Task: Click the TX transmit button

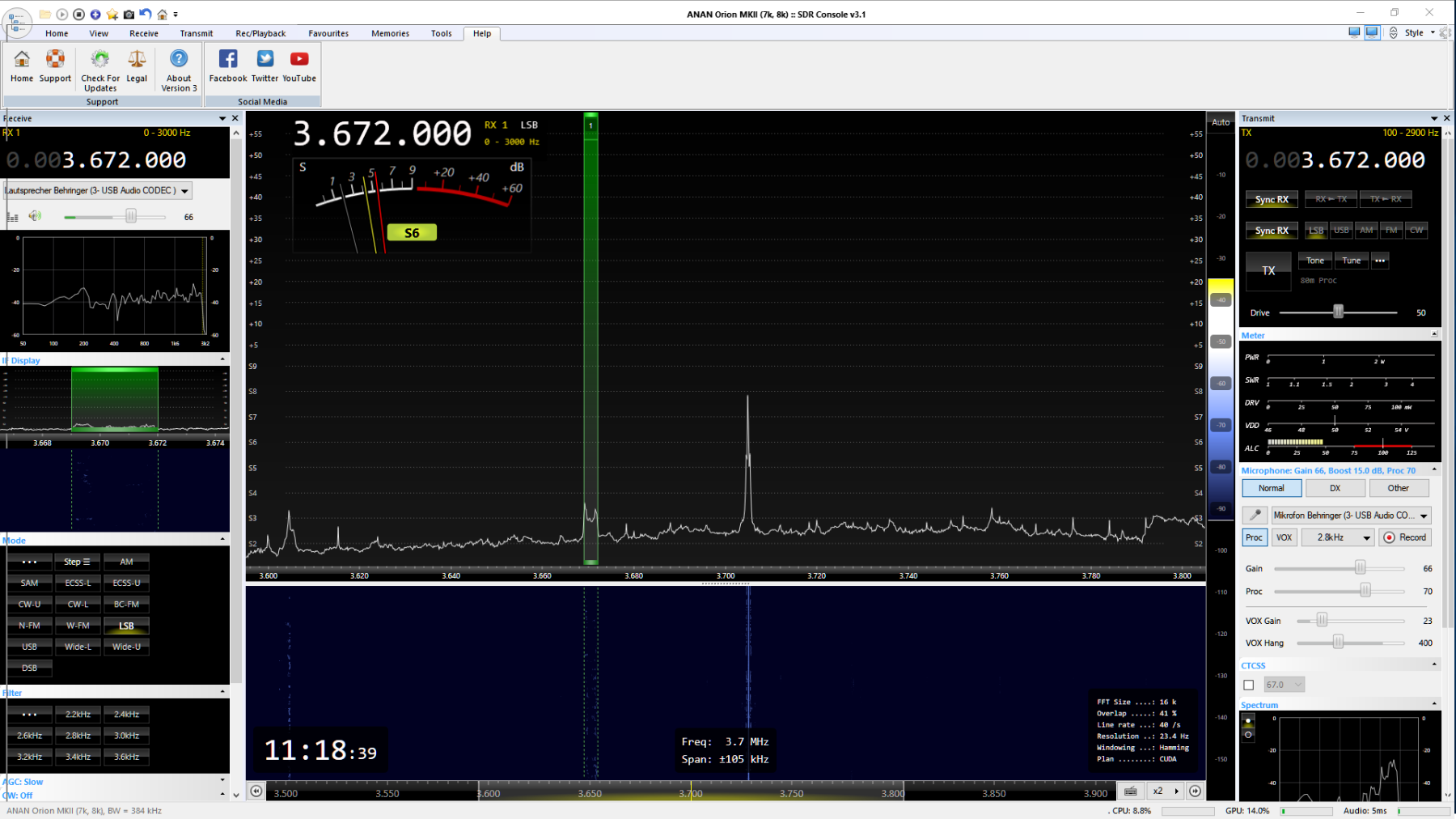Action: pyautogui.click(x=1268, y=271)
